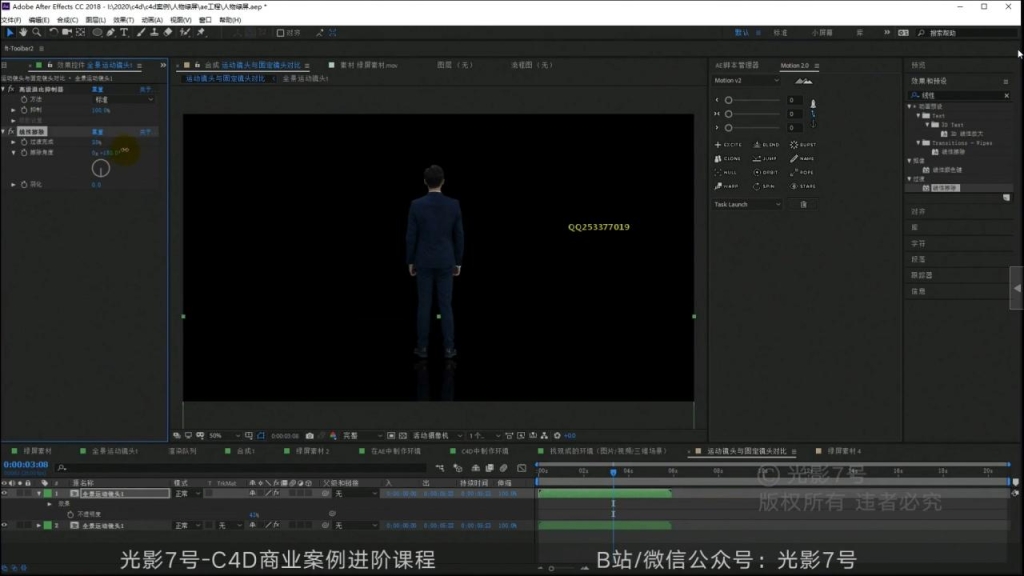Select the Zoom tool

tap(37, 33)
